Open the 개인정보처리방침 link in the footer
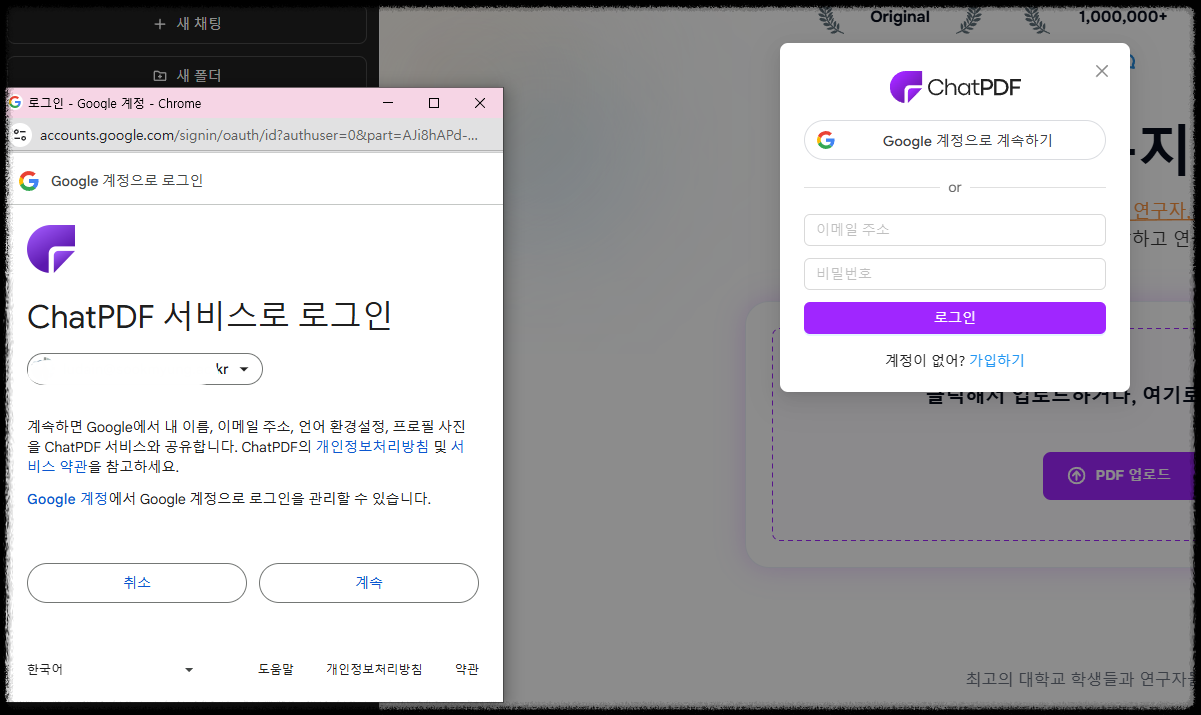 [x=374, y=669]
